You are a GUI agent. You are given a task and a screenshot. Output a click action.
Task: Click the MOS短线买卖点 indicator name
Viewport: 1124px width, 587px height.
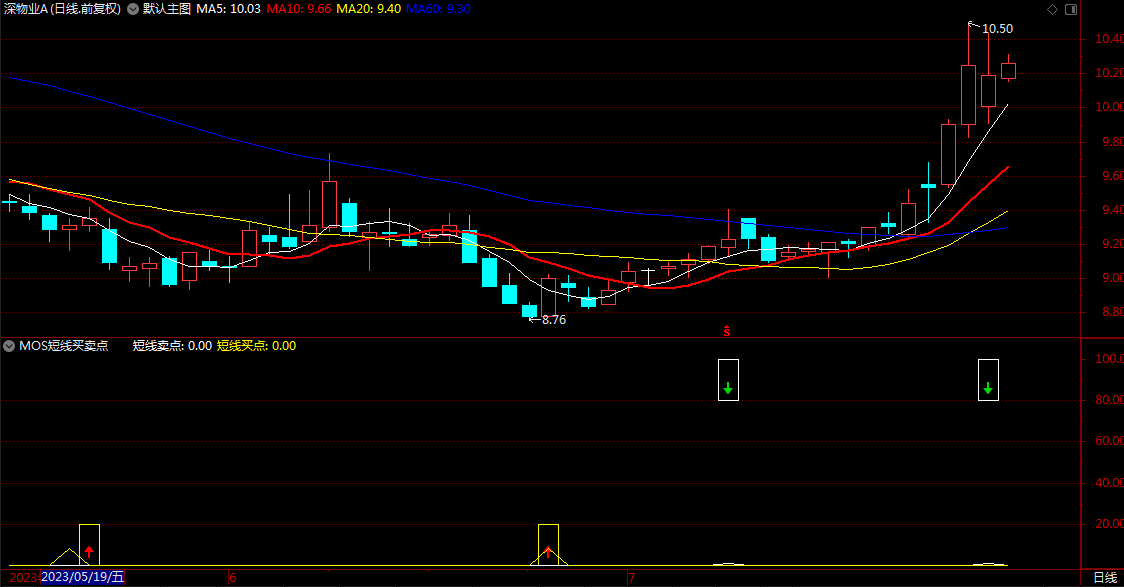(63, 346)
